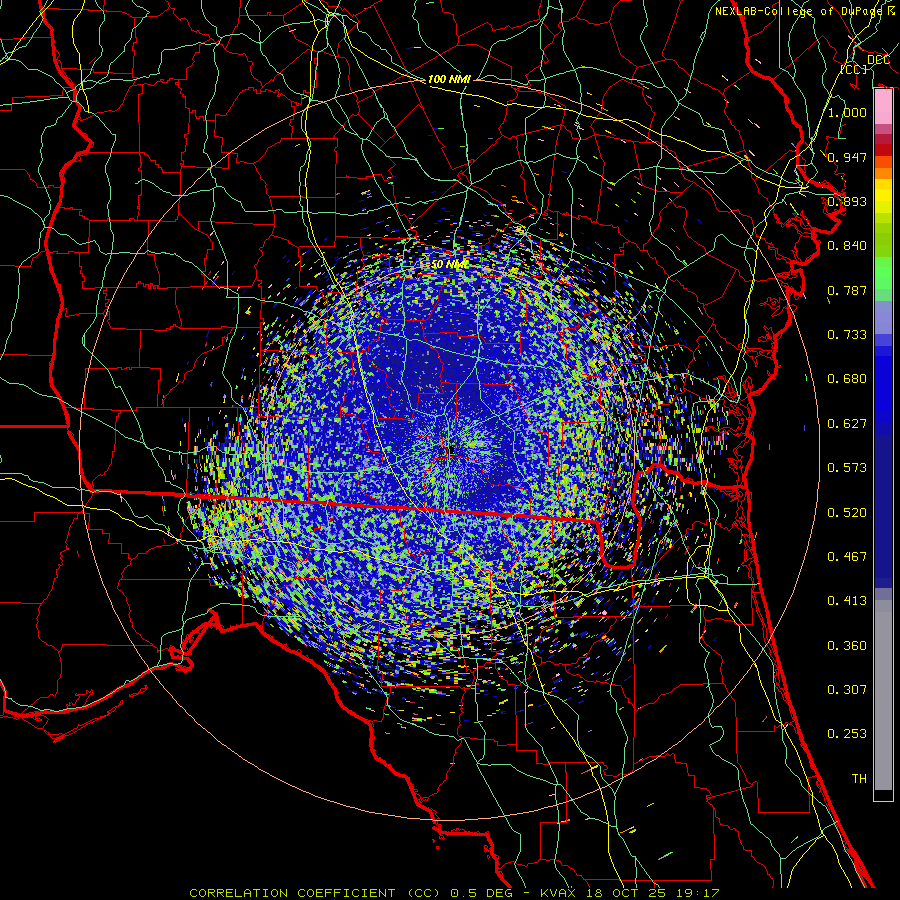Click the (CC) legend unit label
Viewport: 900px width, 900px height.
point(854,69)
